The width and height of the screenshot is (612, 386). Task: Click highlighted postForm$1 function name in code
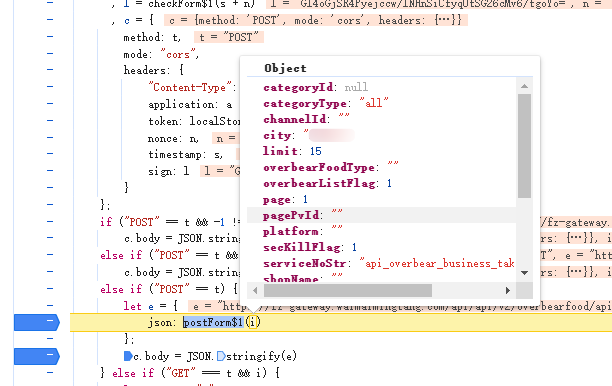tap(213, 322)
